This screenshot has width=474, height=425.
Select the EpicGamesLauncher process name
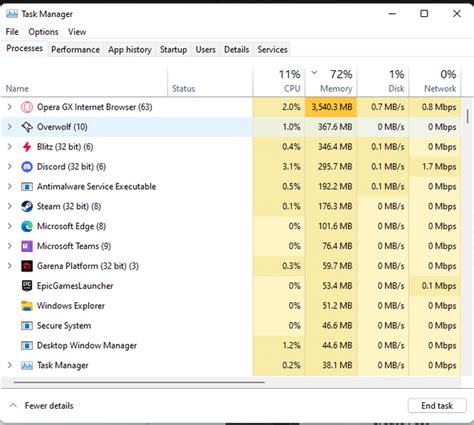pyautogui.click(x=75, y=286)
